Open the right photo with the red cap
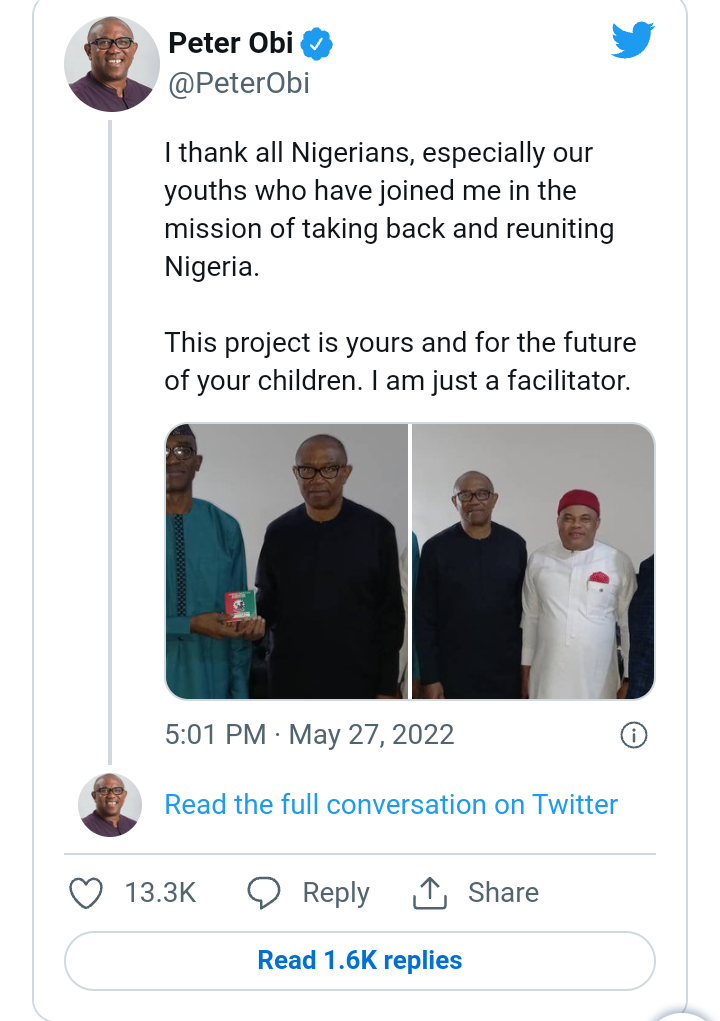Image resolution: width=720 pixels, height=1021 pixels. pos(533,561)
